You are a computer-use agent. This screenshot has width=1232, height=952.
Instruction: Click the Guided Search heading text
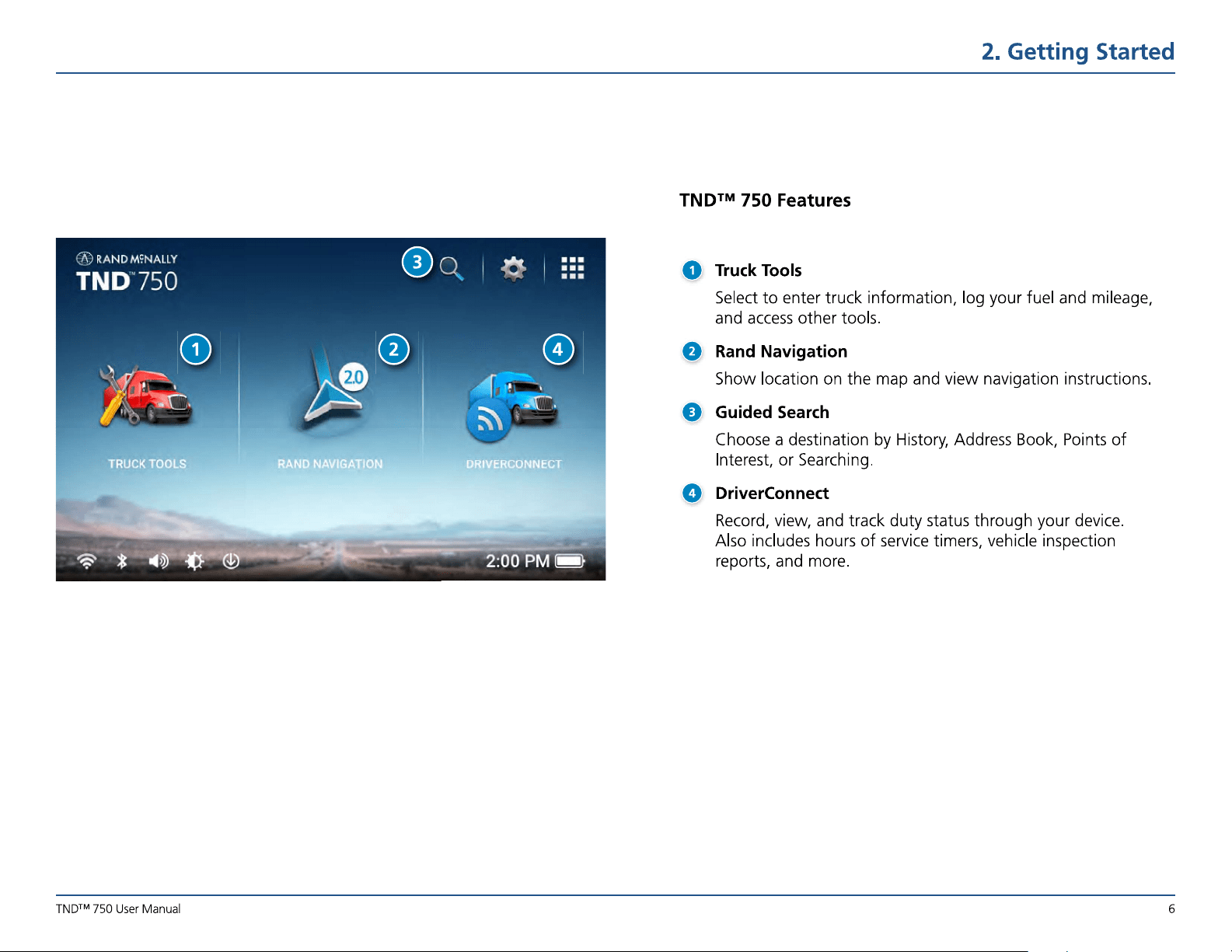(x=772, y=413)
